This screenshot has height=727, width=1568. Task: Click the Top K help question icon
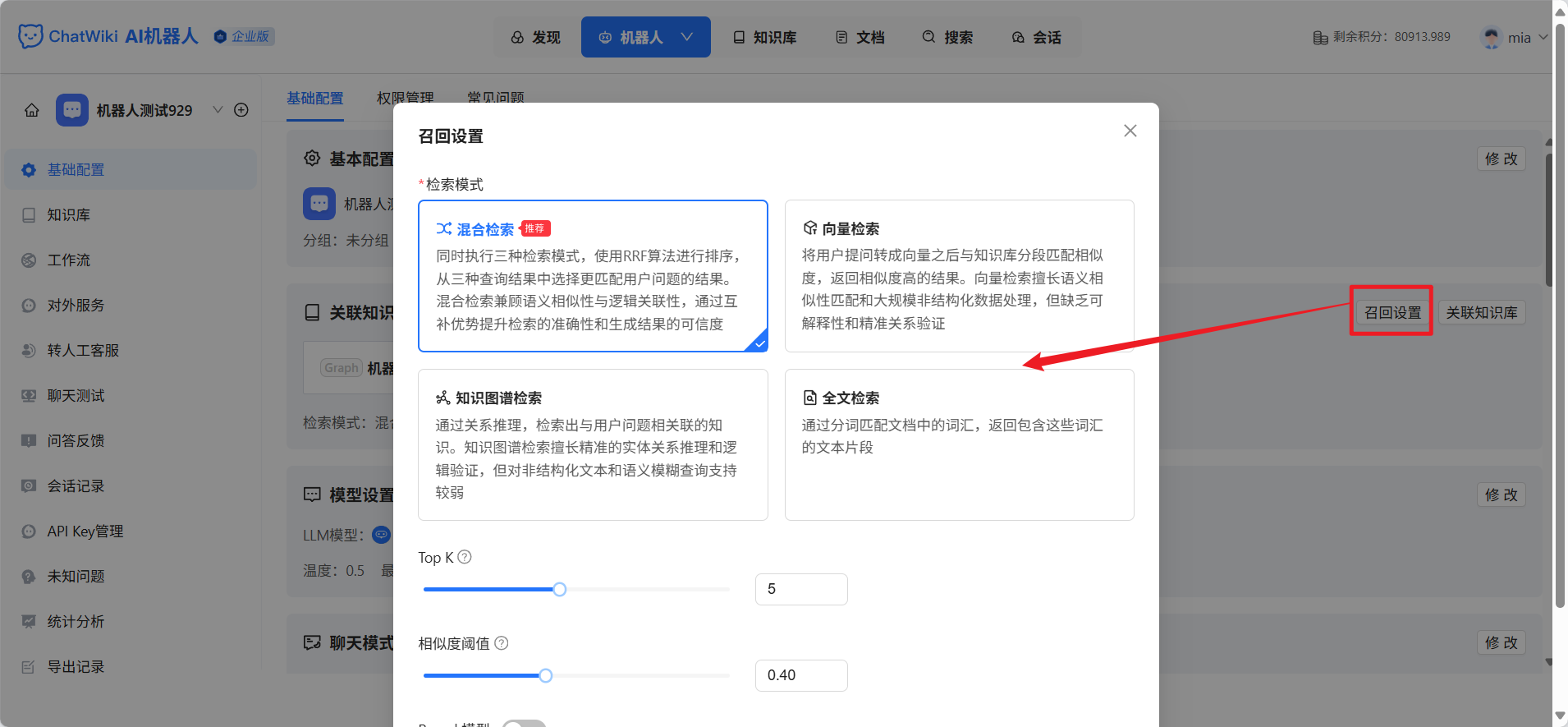click(x=465, y=557)
